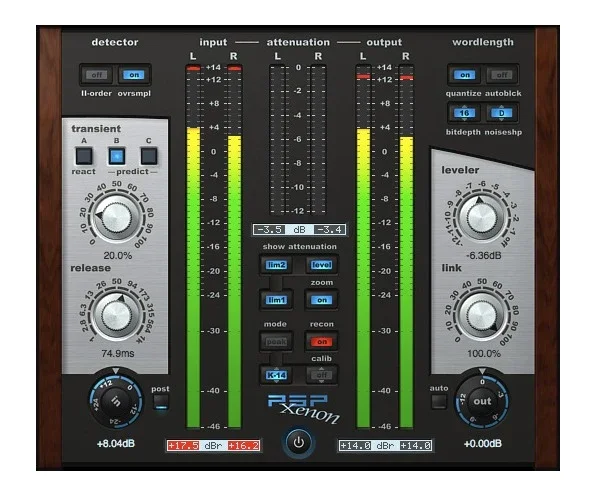The width and height of the screenshot is (597, 497).
Task: Click the output right channel meter
Action: tap(406, 247)
